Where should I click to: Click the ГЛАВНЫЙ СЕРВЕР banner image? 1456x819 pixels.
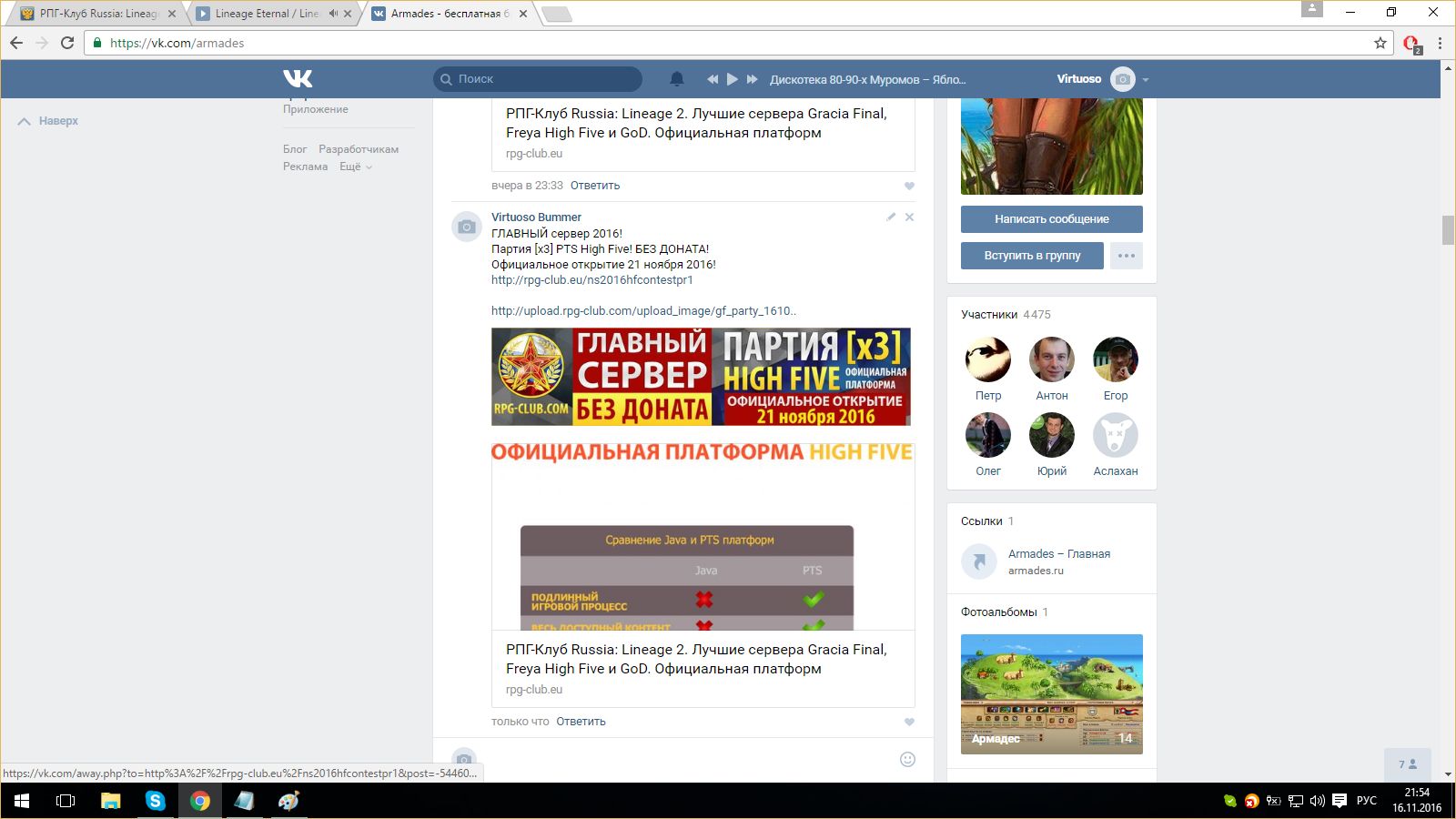701,377
